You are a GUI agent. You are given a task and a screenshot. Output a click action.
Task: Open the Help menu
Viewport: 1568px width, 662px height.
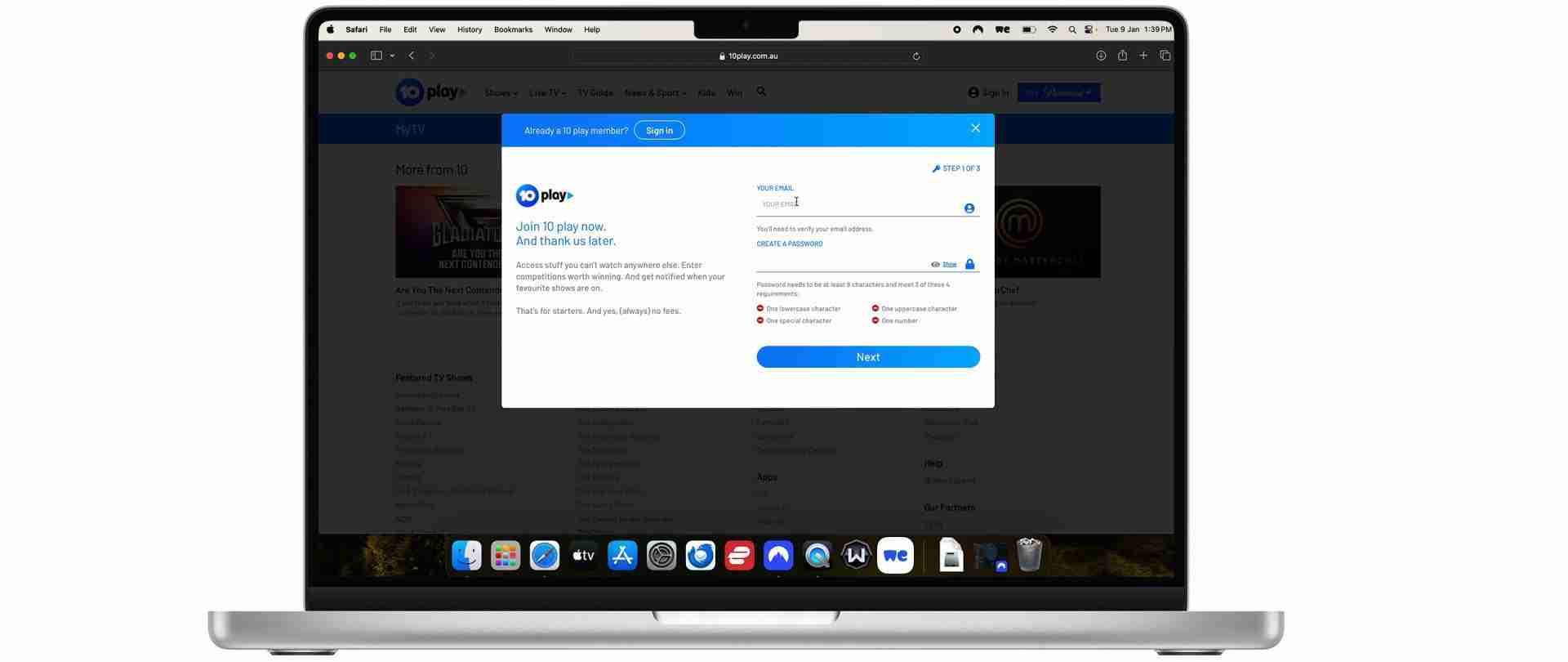592,29
